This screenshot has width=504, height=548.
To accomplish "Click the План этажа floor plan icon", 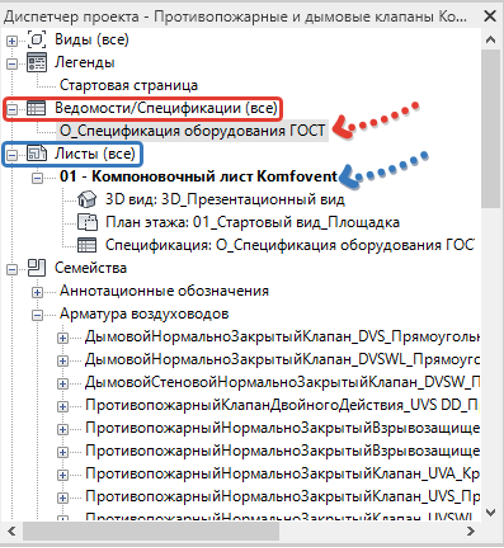I will tap(87, 222).
